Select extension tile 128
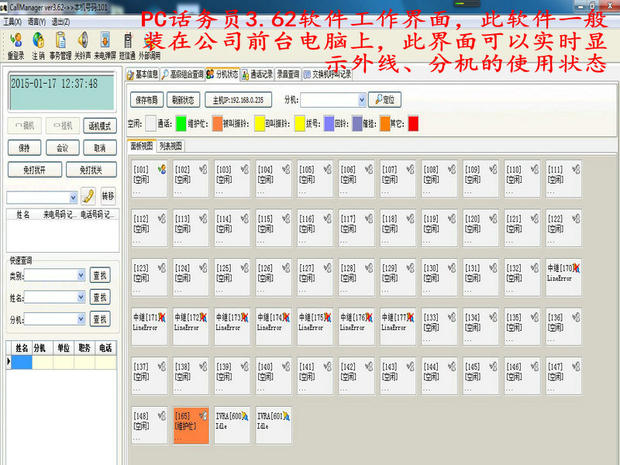This screenshot has height=465, width=620. pyautogui.click(x=357, y=278)
